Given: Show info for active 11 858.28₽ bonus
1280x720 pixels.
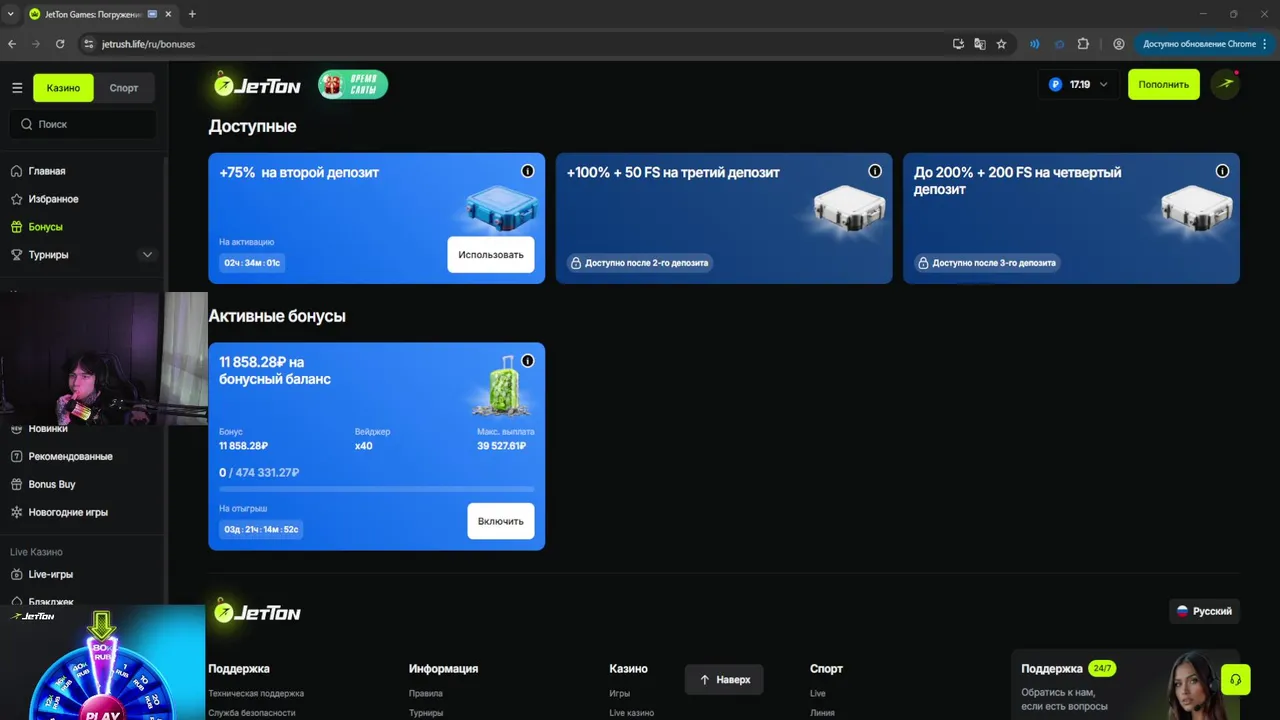Looking at the screenshot, I should click(x=528, y=361).
